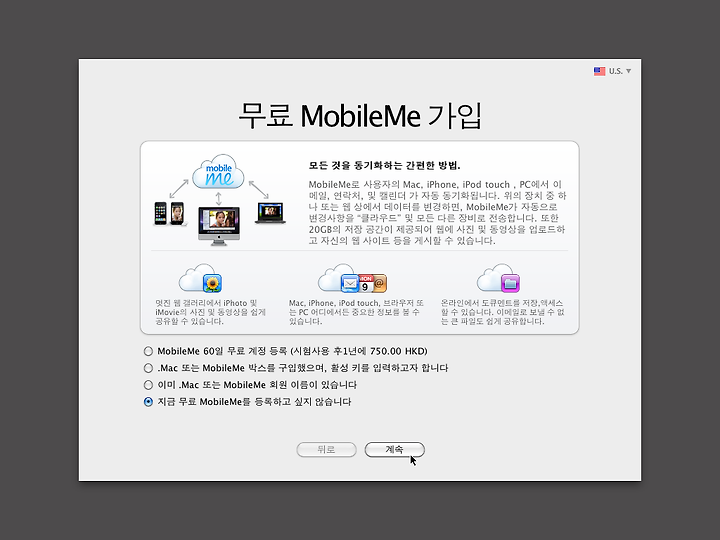The width and height of the screenshot is (720, 540).
Task: Click the MacBook laptop image
Action: click(270, 213)
